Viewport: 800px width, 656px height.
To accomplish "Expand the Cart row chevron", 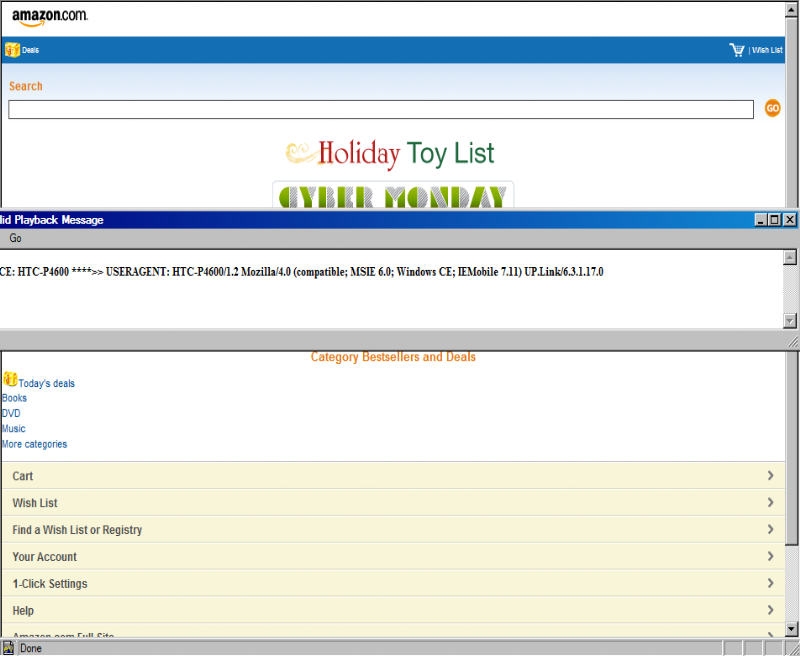I will pos(770,475).
